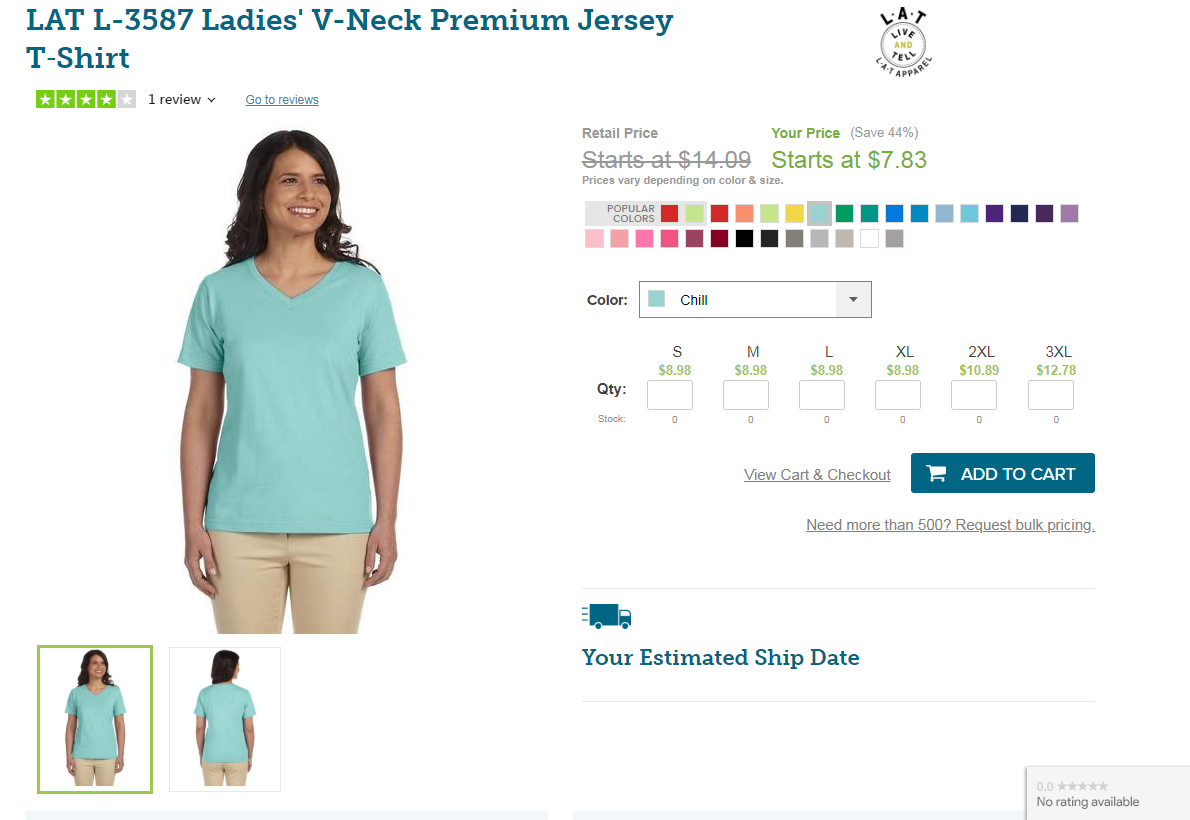1190x820 pixels.
Task: Choose the lavender swatch at row end
Action: pyautogui.click(x=1069, y=213)
